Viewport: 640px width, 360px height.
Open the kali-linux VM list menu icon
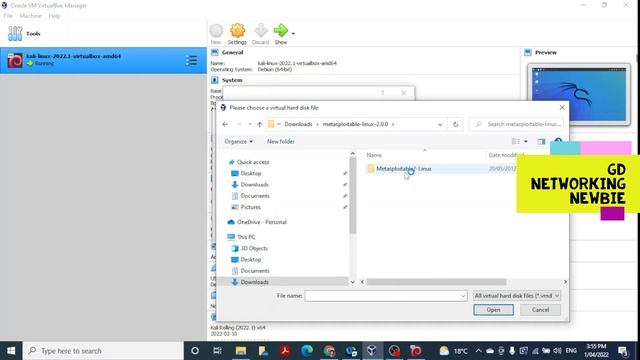[191, 60]
